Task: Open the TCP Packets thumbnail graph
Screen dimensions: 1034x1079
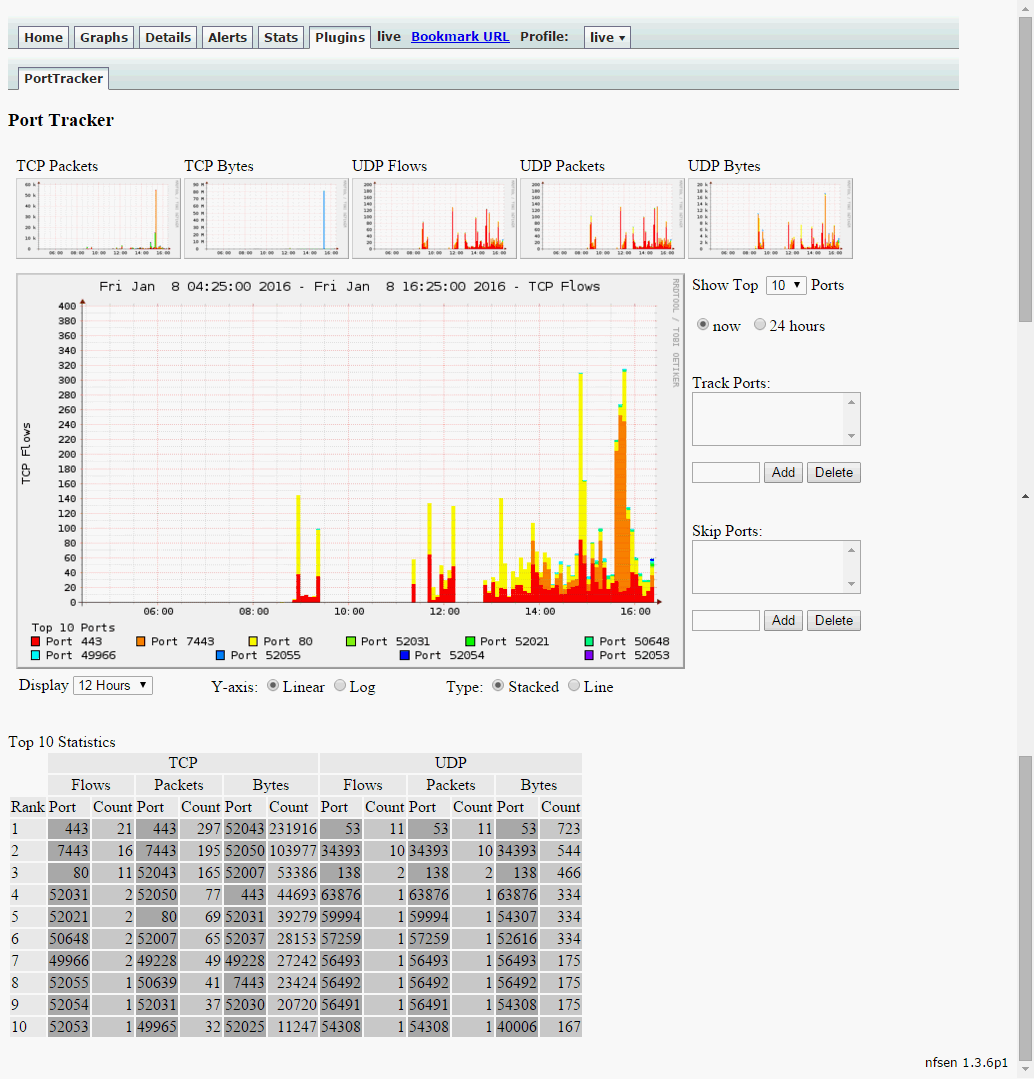Action: pos(99,218)
